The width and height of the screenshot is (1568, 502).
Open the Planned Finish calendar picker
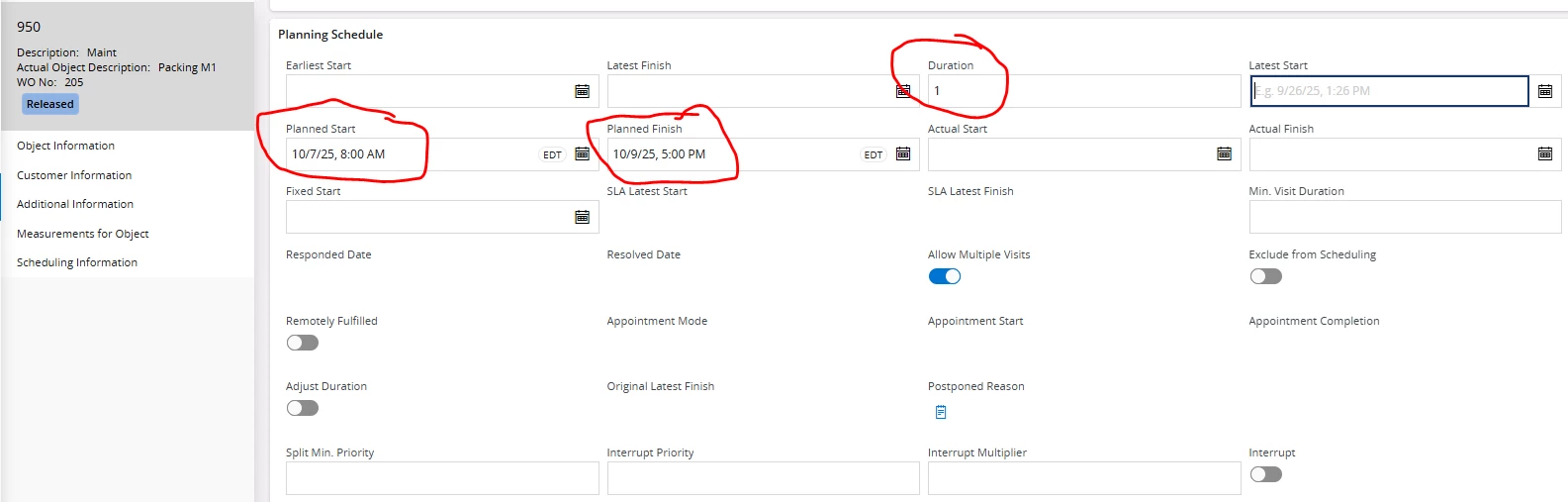(903, 153)
